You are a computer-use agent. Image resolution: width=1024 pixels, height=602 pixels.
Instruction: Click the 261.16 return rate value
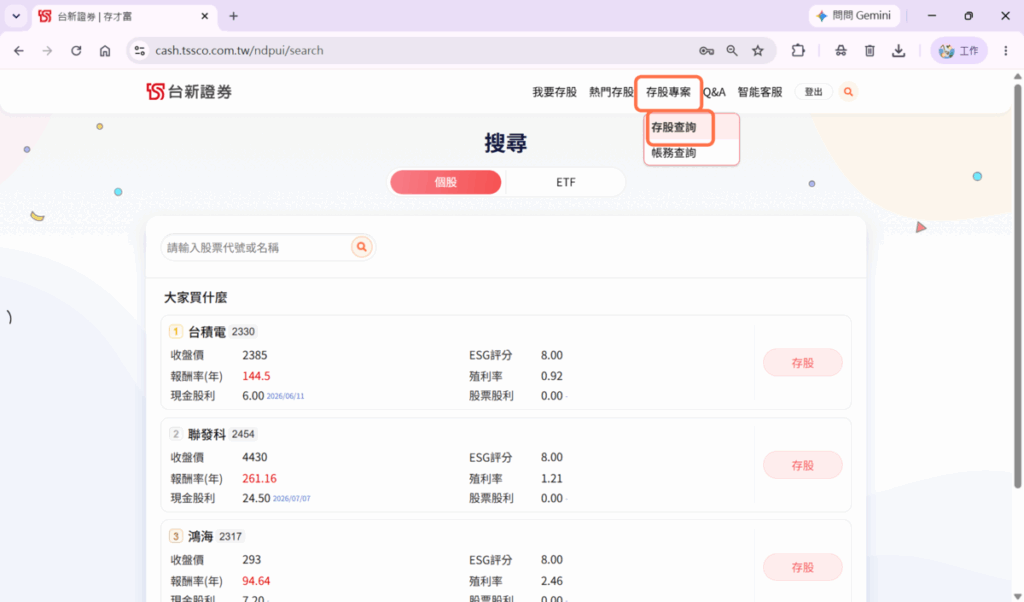[259, 479]
